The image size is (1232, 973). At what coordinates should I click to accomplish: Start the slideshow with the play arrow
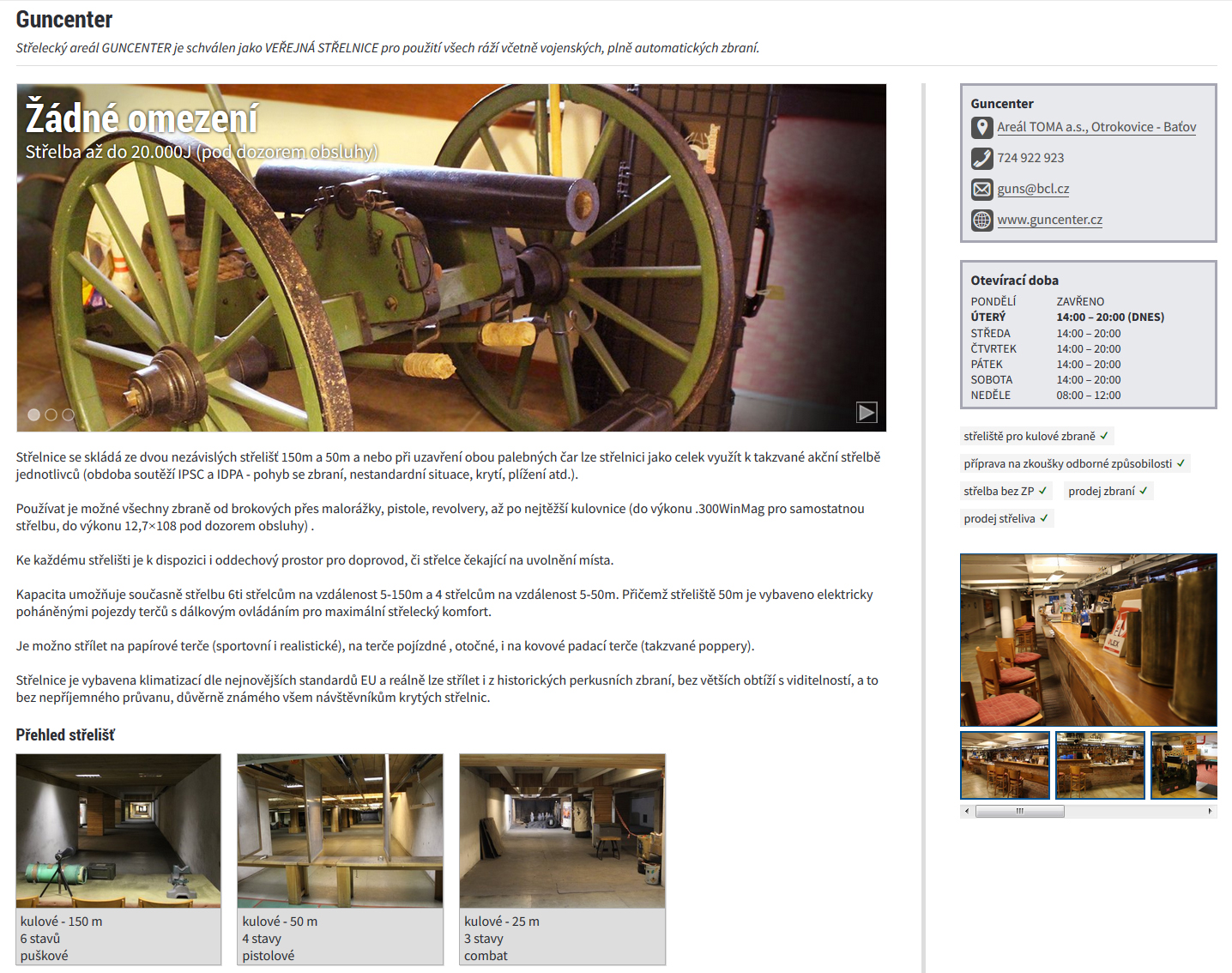click(x=867, y=413)
